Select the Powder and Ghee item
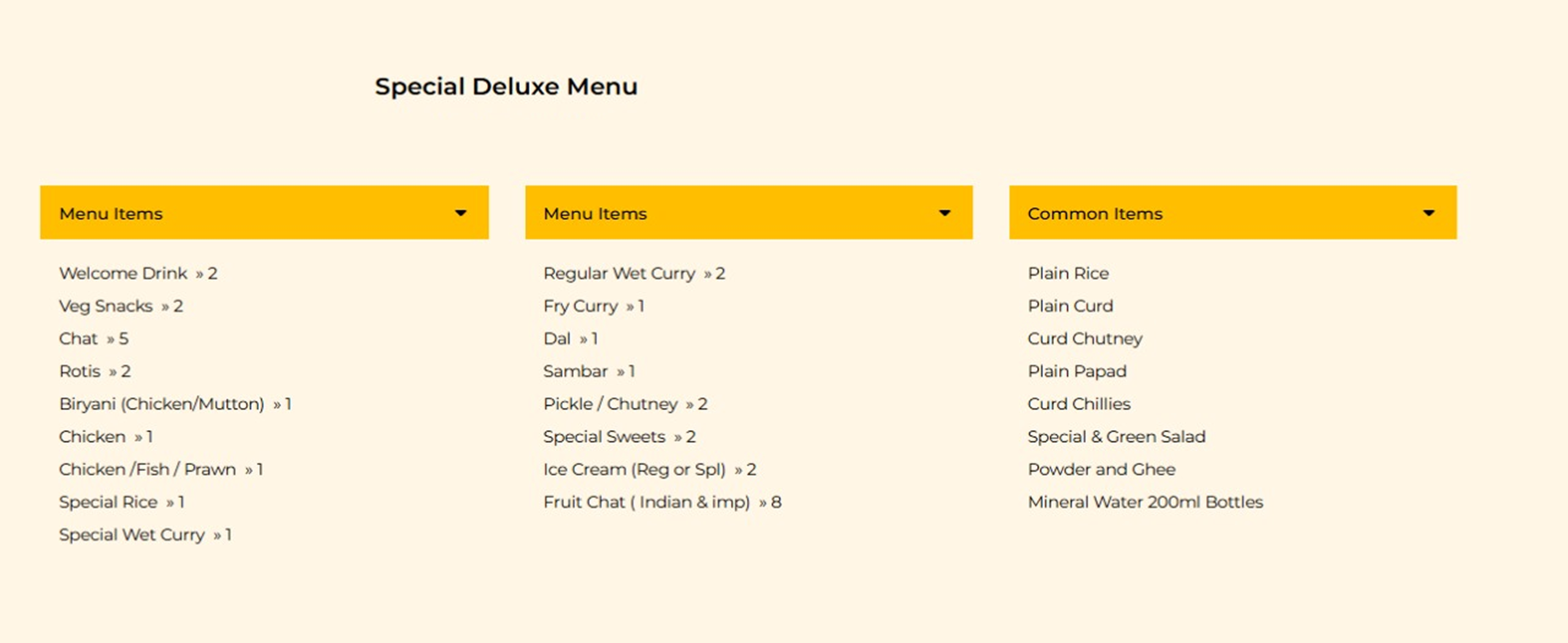The height and width of the screenshot is (643, 1568). coord(1101,470)
